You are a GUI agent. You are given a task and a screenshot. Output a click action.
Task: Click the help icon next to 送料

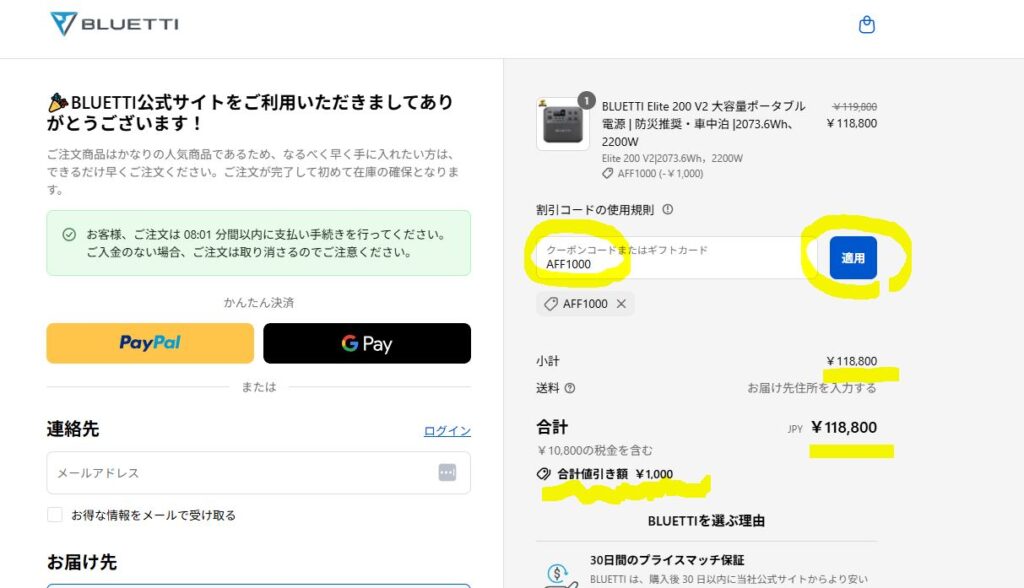click(569, 388)
